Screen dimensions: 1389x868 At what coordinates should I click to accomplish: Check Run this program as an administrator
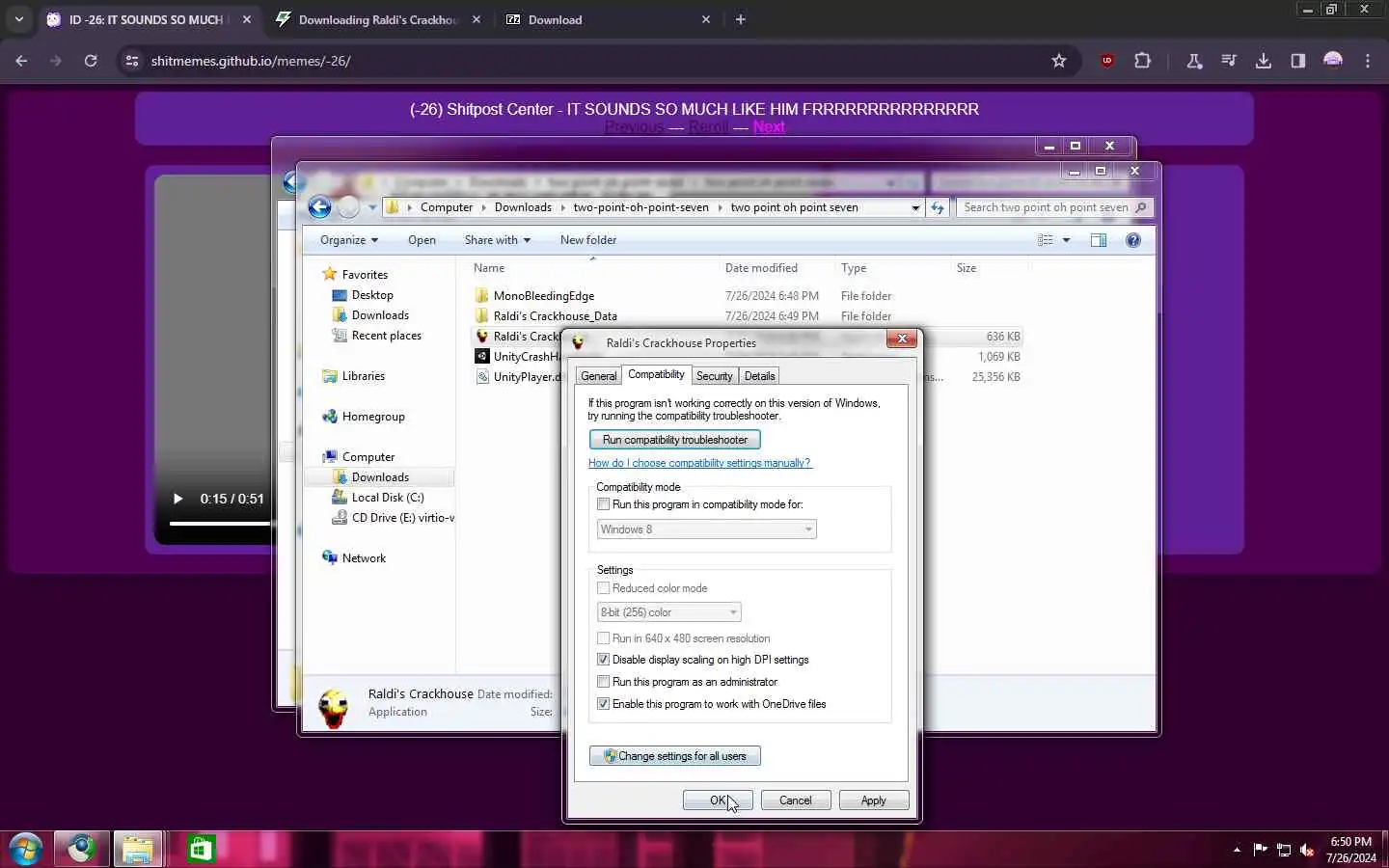point(603,682)
